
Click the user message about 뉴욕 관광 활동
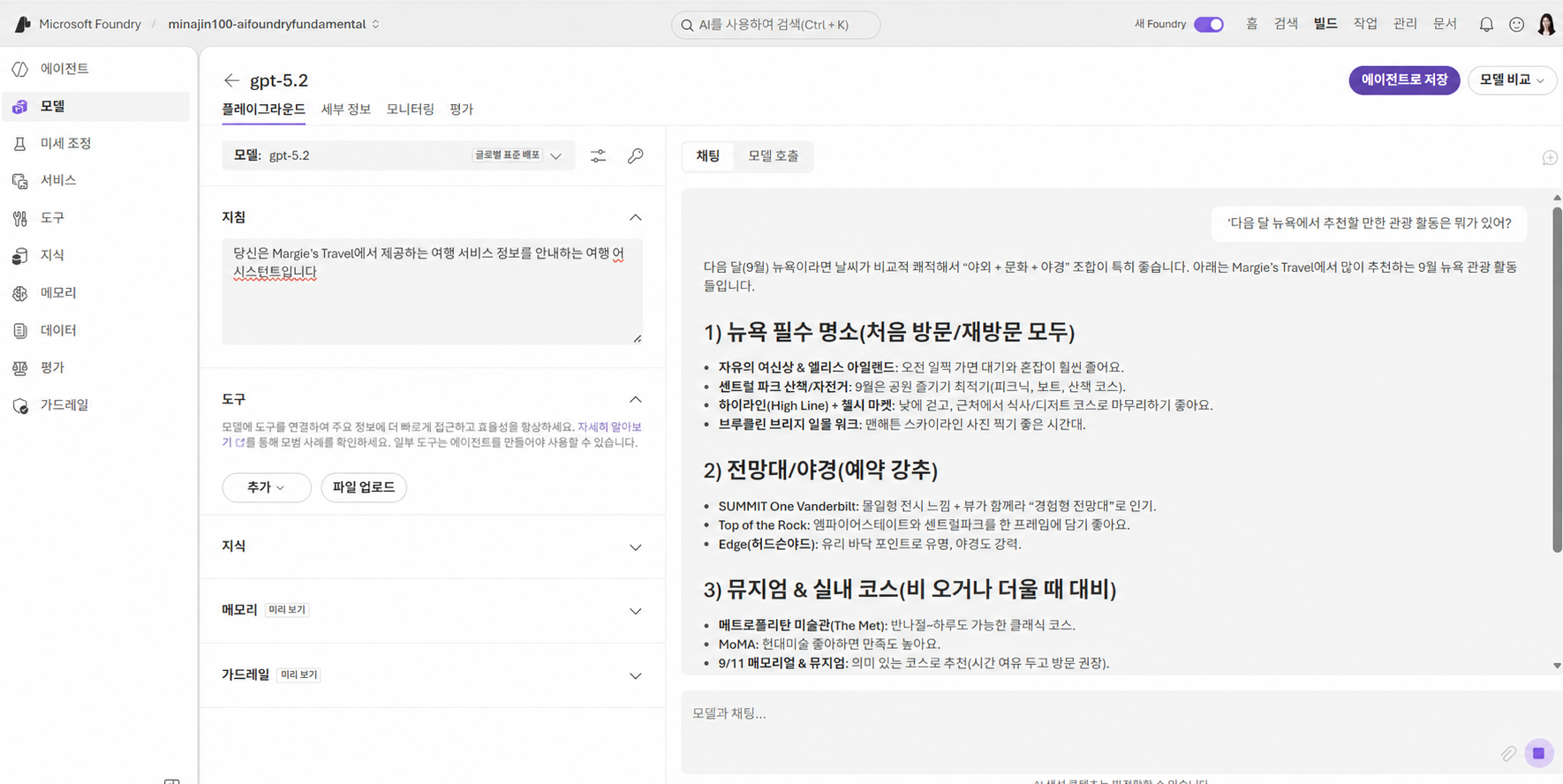coord(1369,223)
